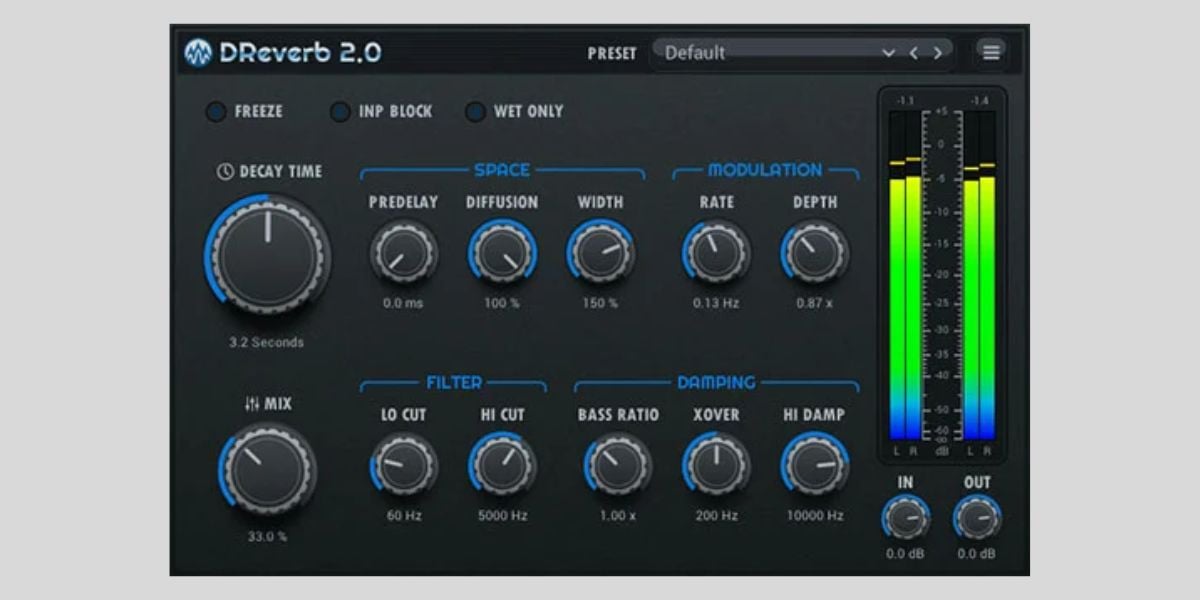Click the DReverb logo icon
The width and height of the screenshot is (1200, 600).
[x=198, y=53]
